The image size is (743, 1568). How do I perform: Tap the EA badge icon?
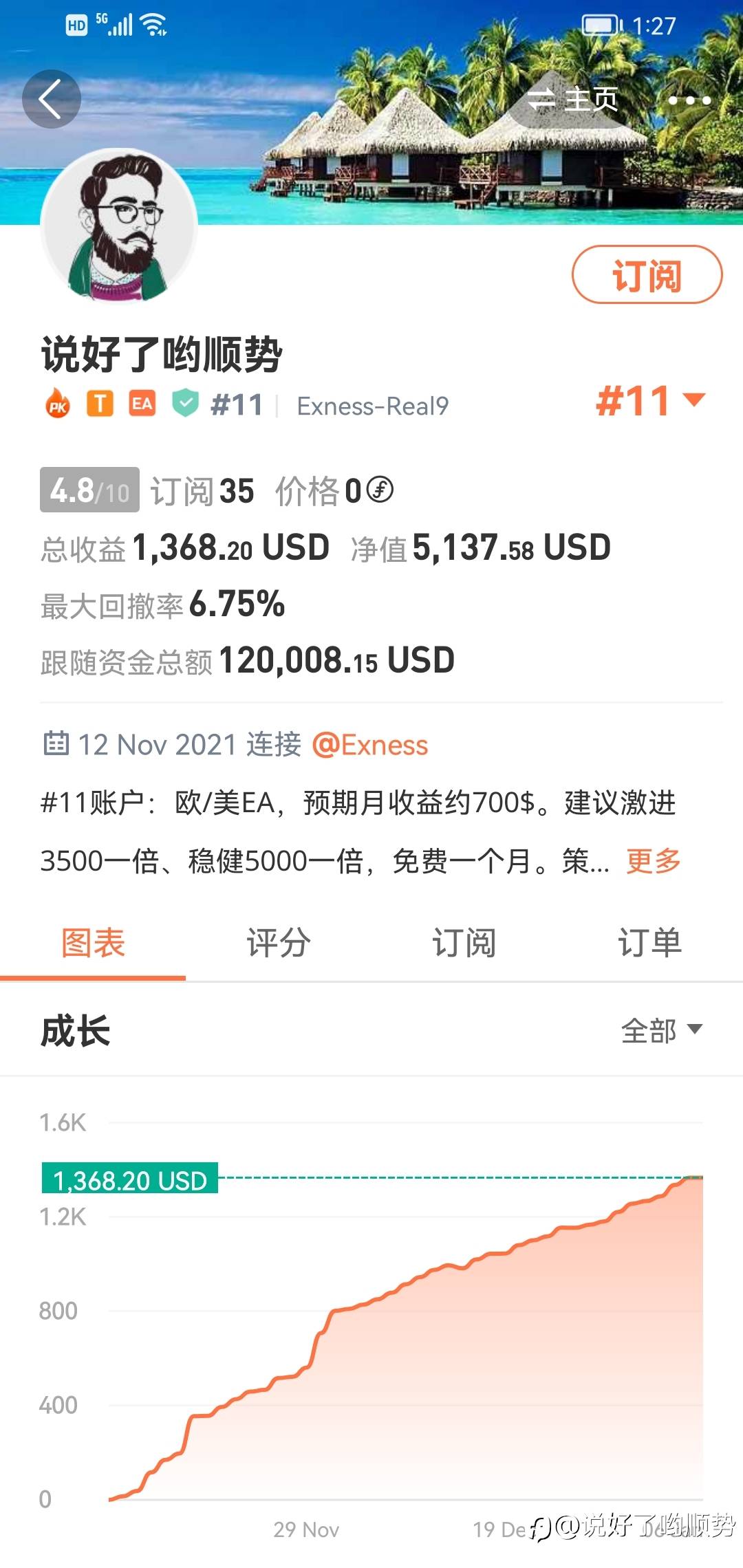[142, 404]
